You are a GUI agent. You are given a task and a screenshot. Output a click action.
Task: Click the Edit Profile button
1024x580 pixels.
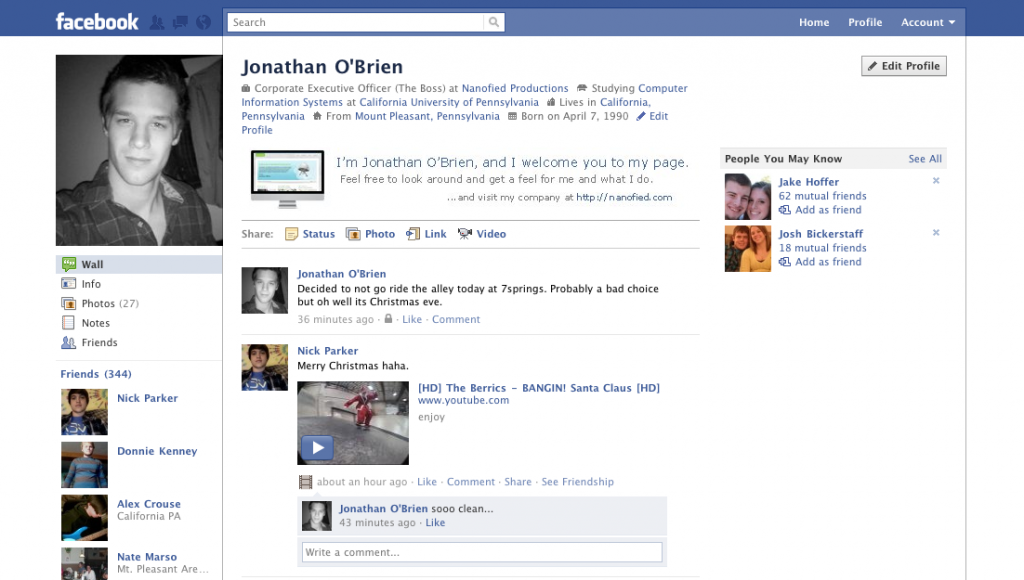coord(903,65)
